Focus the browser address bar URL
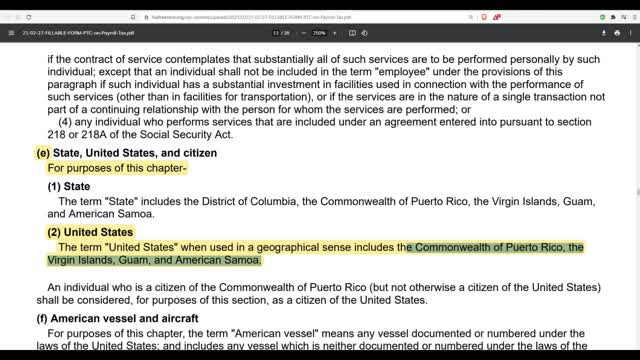Image resolution: width=640 pixels, height=360 pixels. 251,17
